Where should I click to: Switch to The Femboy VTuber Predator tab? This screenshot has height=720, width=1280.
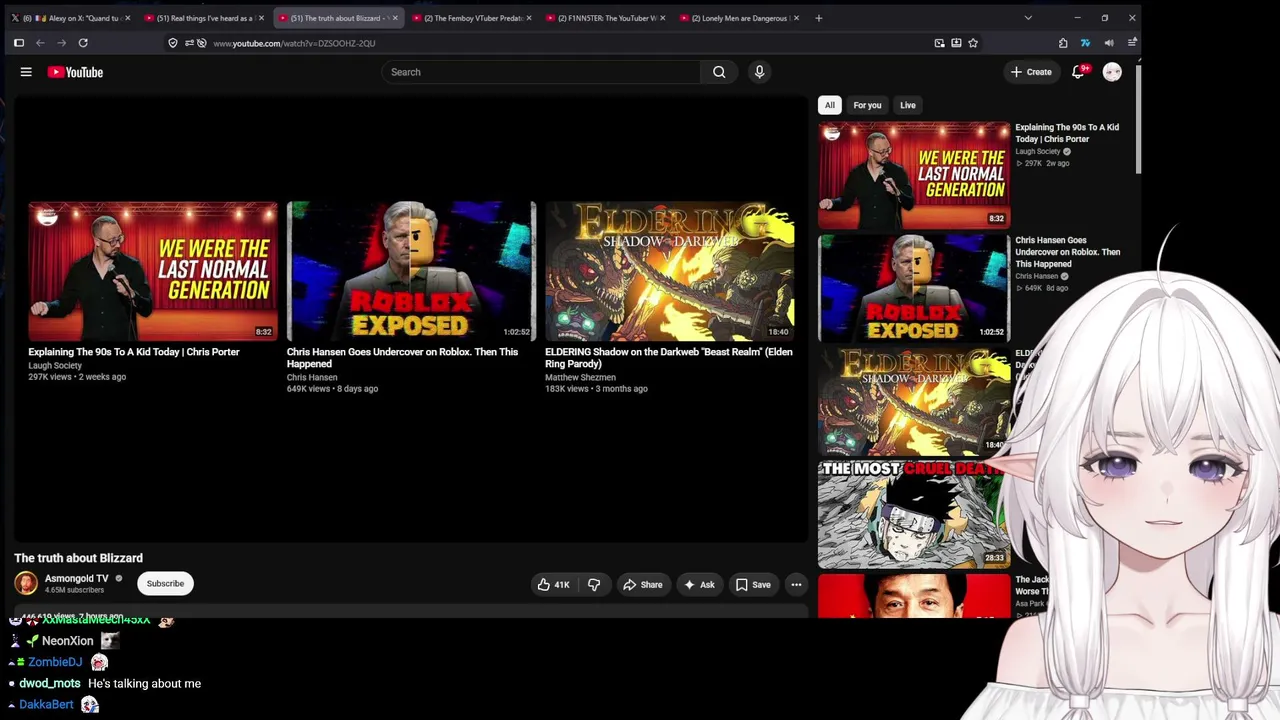(471, 18)
